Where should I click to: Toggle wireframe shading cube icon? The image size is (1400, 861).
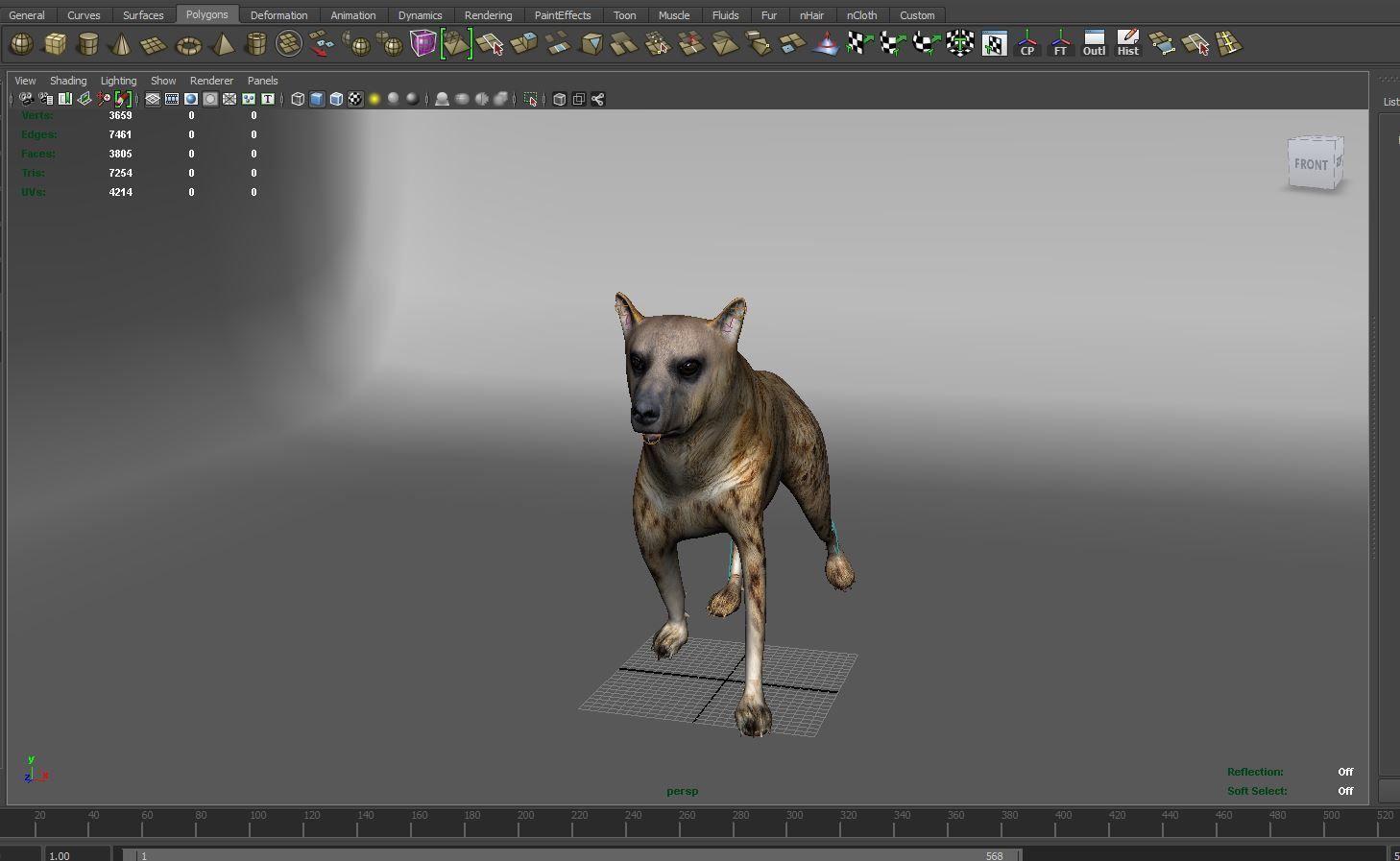click(x=298, y=99)
